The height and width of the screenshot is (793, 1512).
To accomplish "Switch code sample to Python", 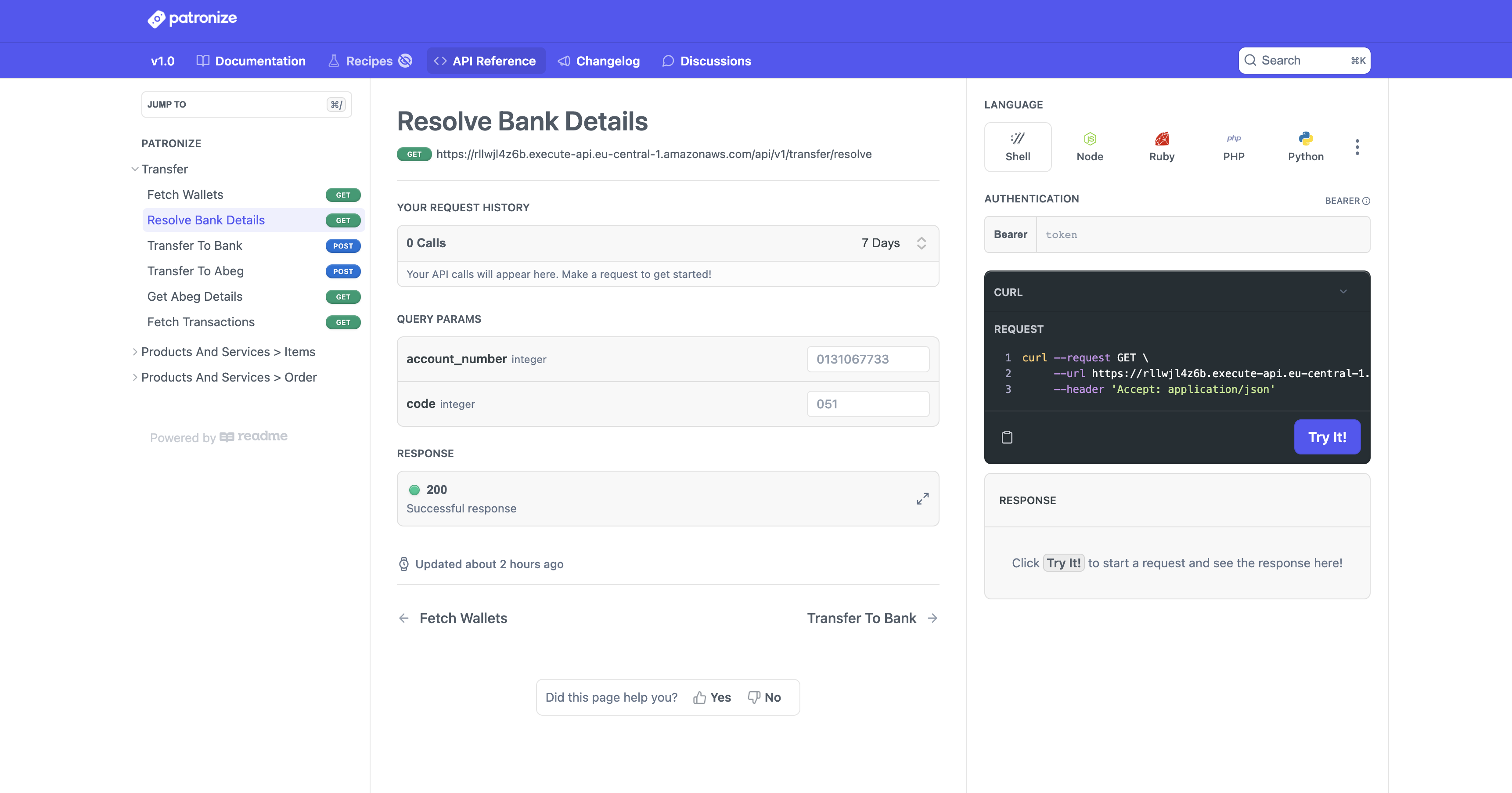I will 1305,147.
